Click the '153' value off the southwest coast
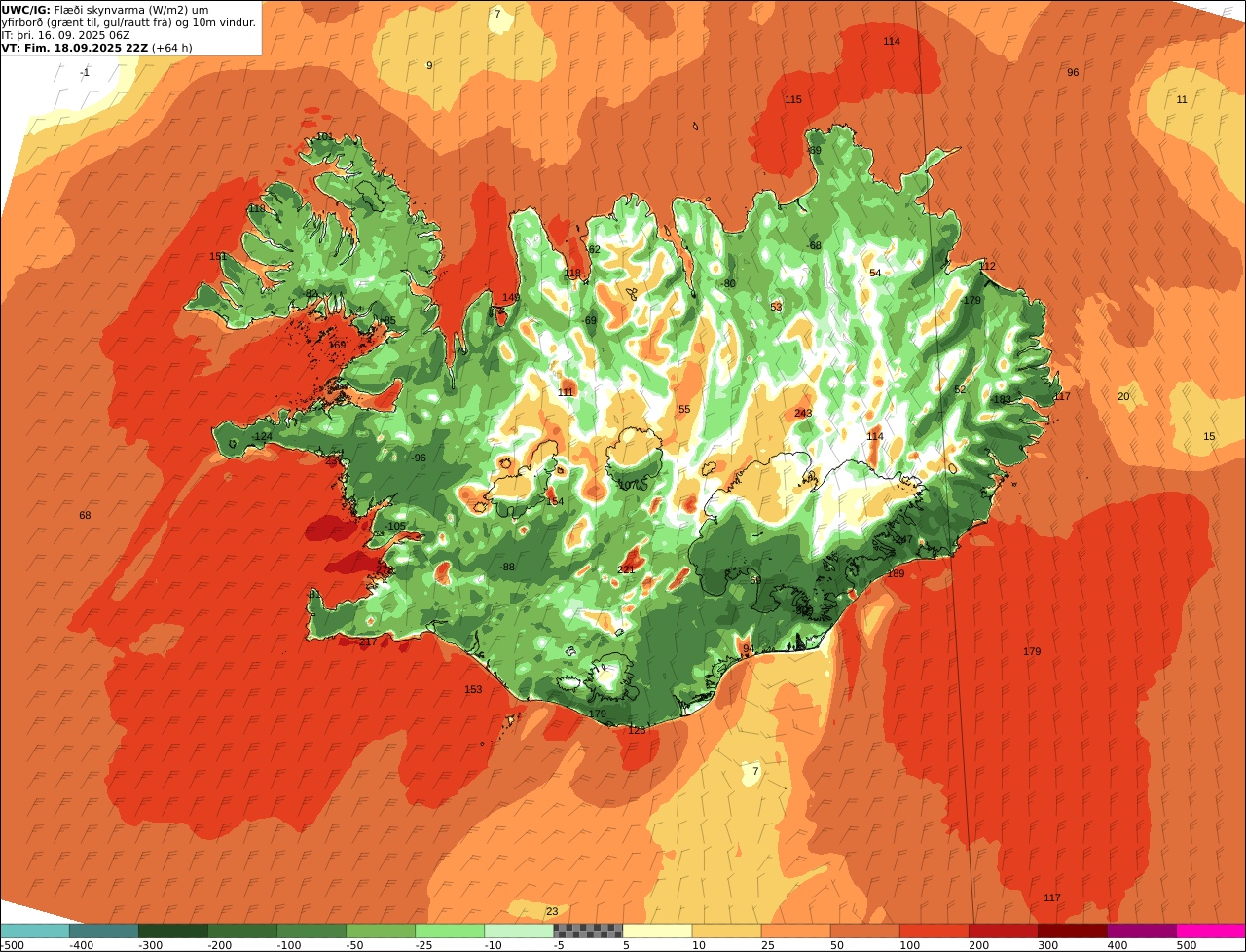The height and width of the screenshot is (952, 1246). [473, 690]
